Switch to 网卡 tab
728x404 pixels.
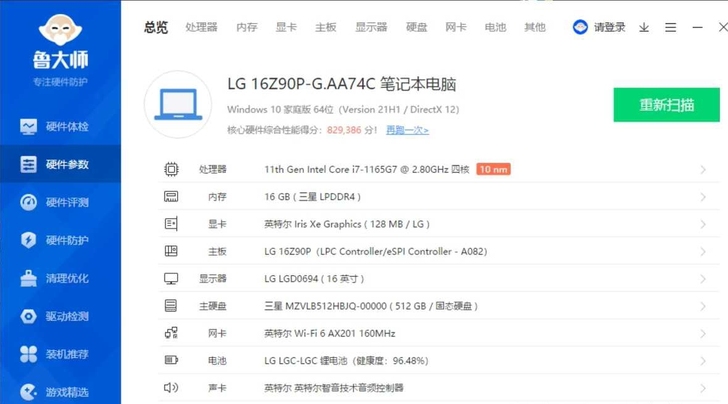[x=456, y=27]
